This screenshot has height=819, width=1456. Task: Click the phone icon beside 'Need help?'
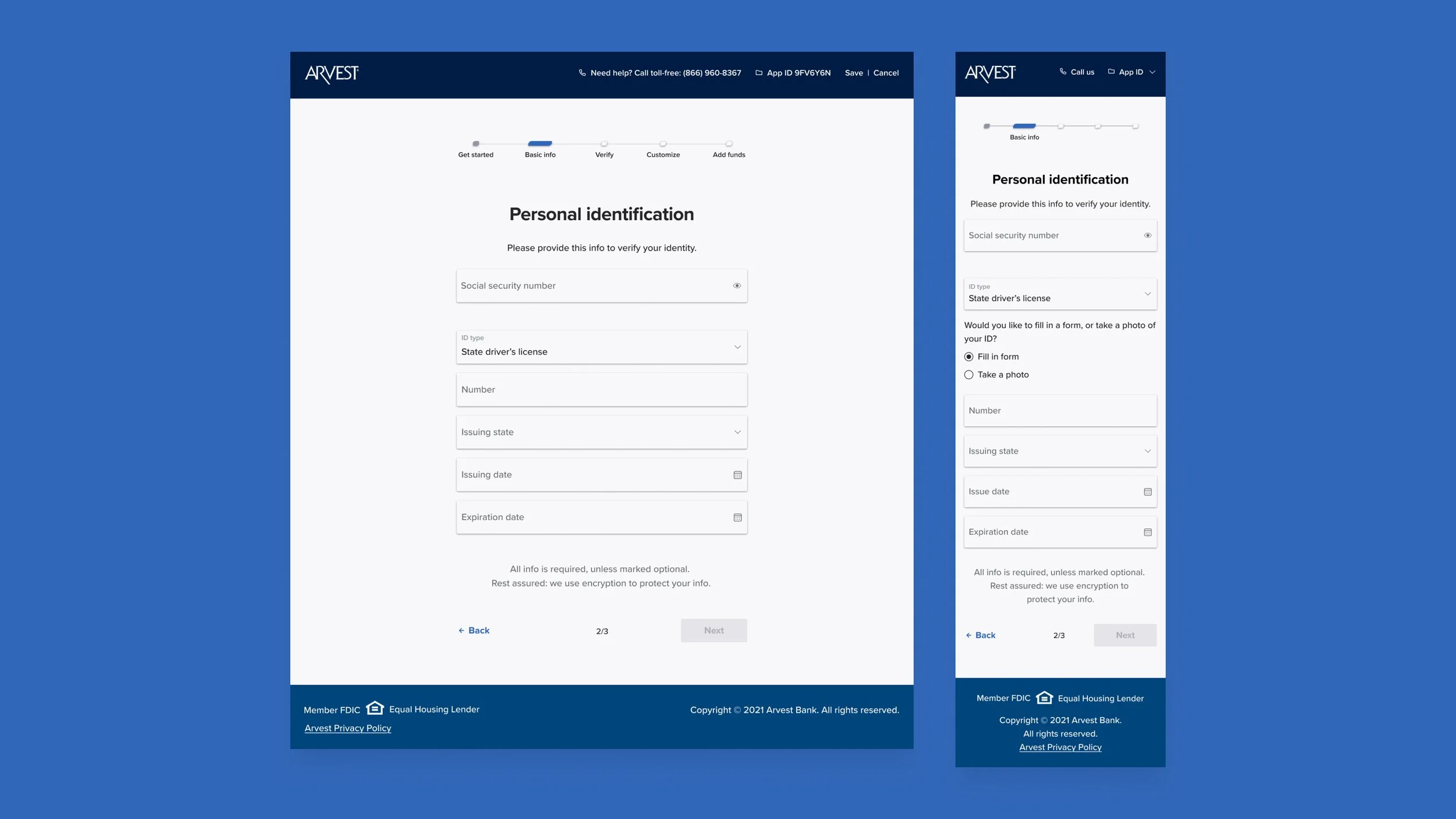click(x=582, y=73)
